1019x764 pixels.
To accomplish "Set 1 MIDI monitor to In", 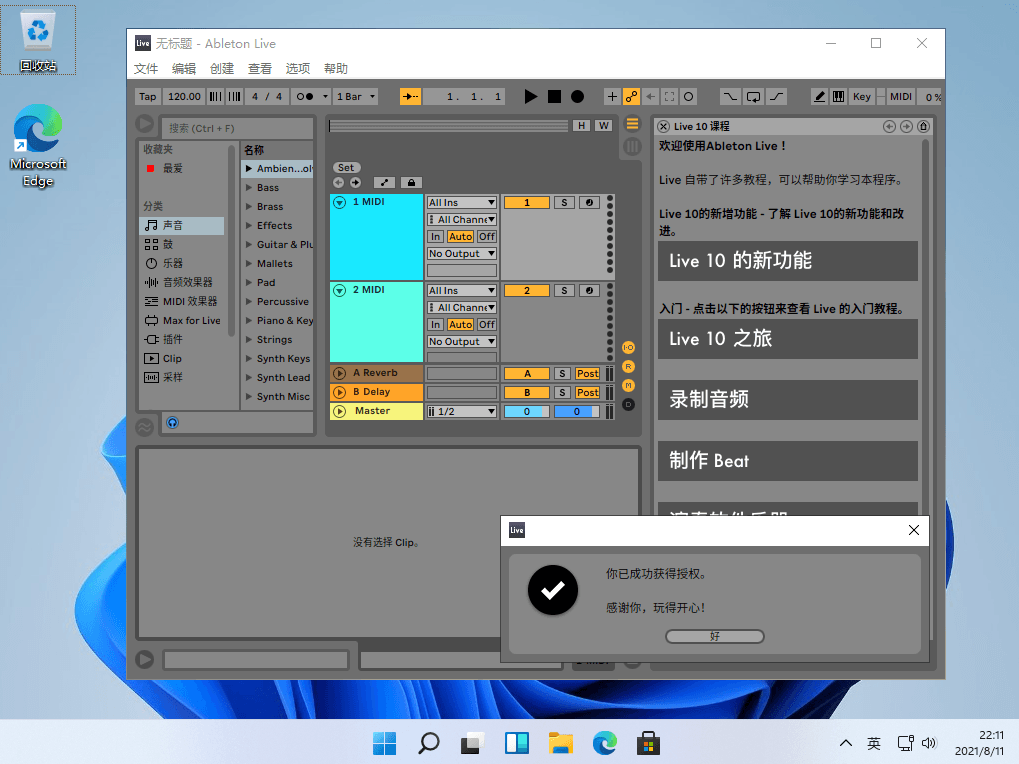I will 435,236.
